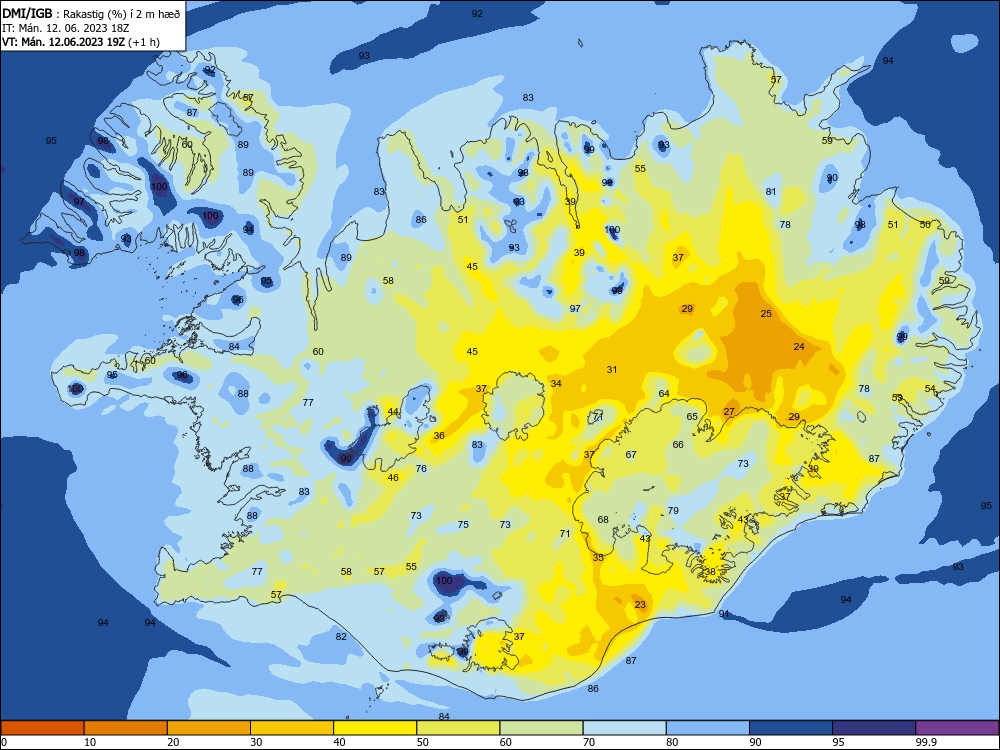Select the 95–99.9 indigo legend swatch
Screen dimensions: 1000x750
[x=874, y=728]
